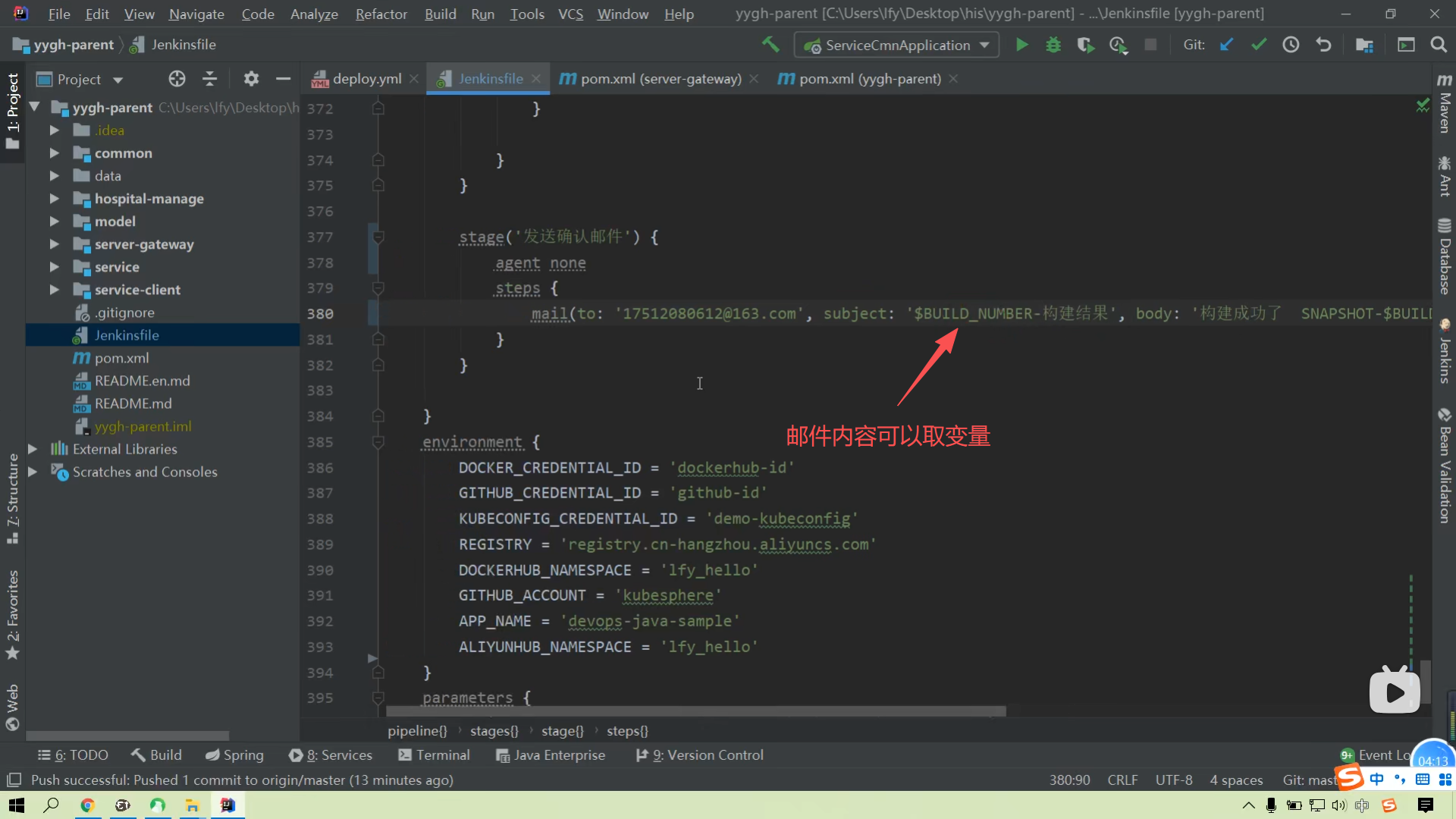
Task: Click the CRLF line separator indicator
Action: click(1122, 780)
